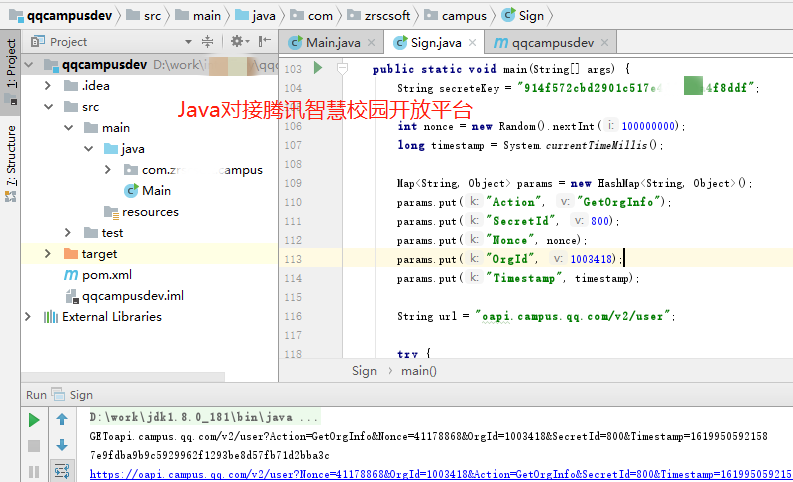Click the scroll-from-source icon in Project panel

[207, 41]
